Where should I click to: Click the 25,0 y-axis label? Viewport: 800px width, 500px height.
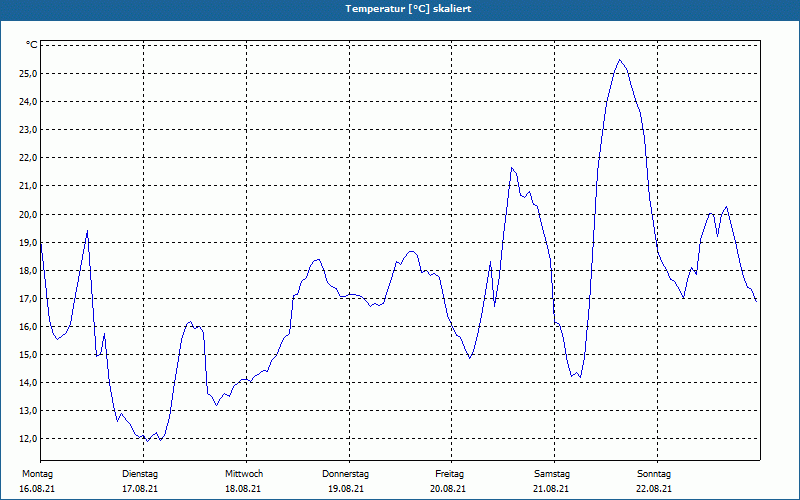point(29,73)
